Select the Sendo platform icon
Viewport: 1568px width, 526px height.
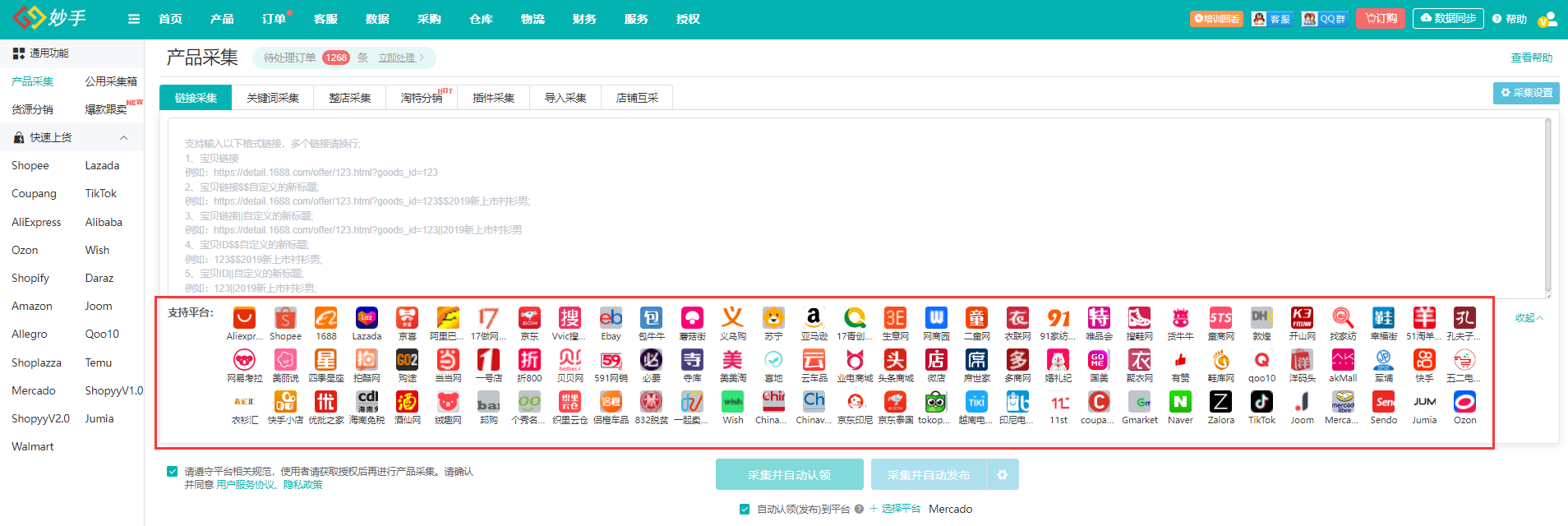pyautogui.click(x=1383, y=401)
